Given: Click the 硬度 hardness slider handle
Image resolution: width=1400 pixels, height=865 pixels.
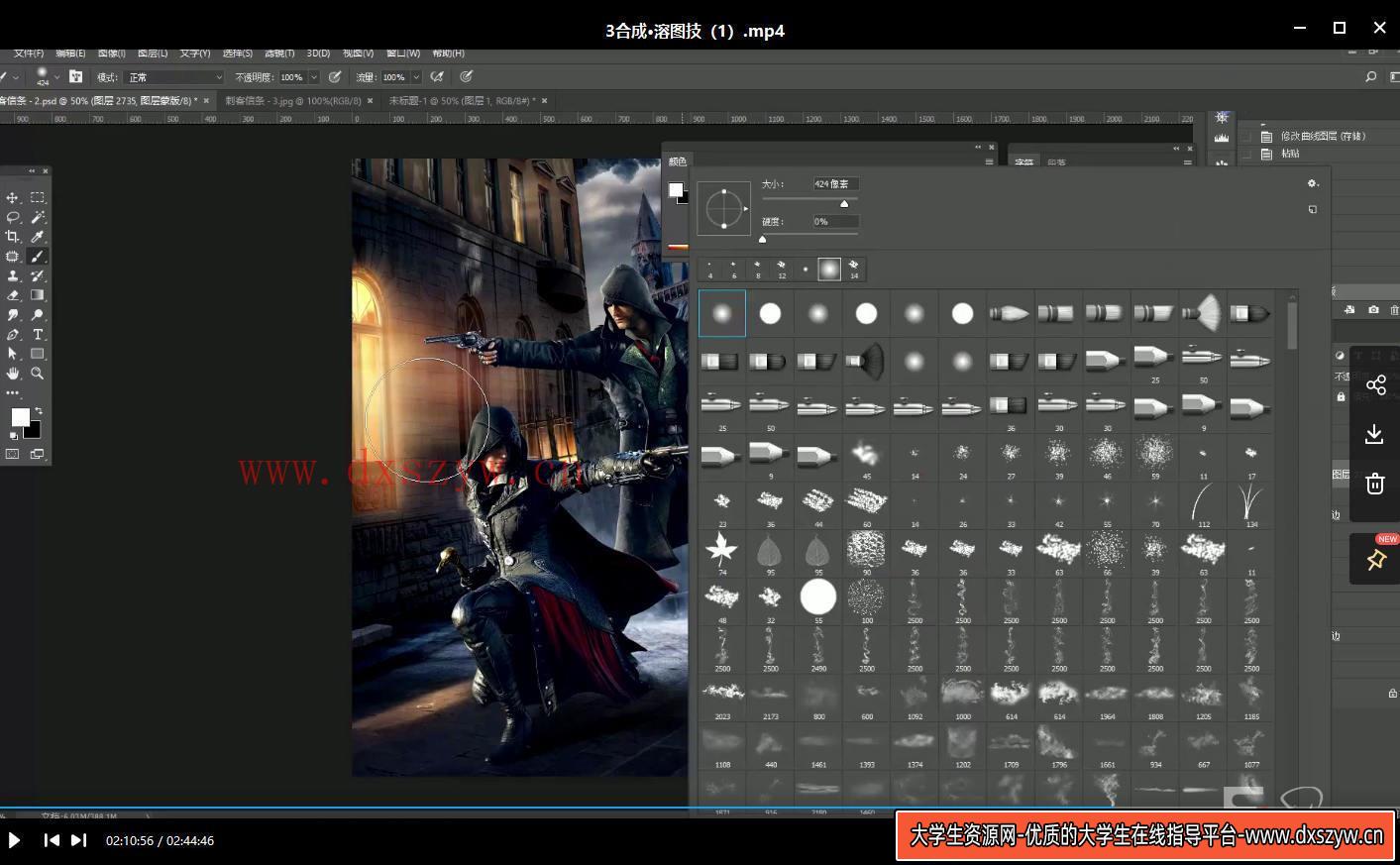Looking at the screenshot, I should click(x=762, y=239).
